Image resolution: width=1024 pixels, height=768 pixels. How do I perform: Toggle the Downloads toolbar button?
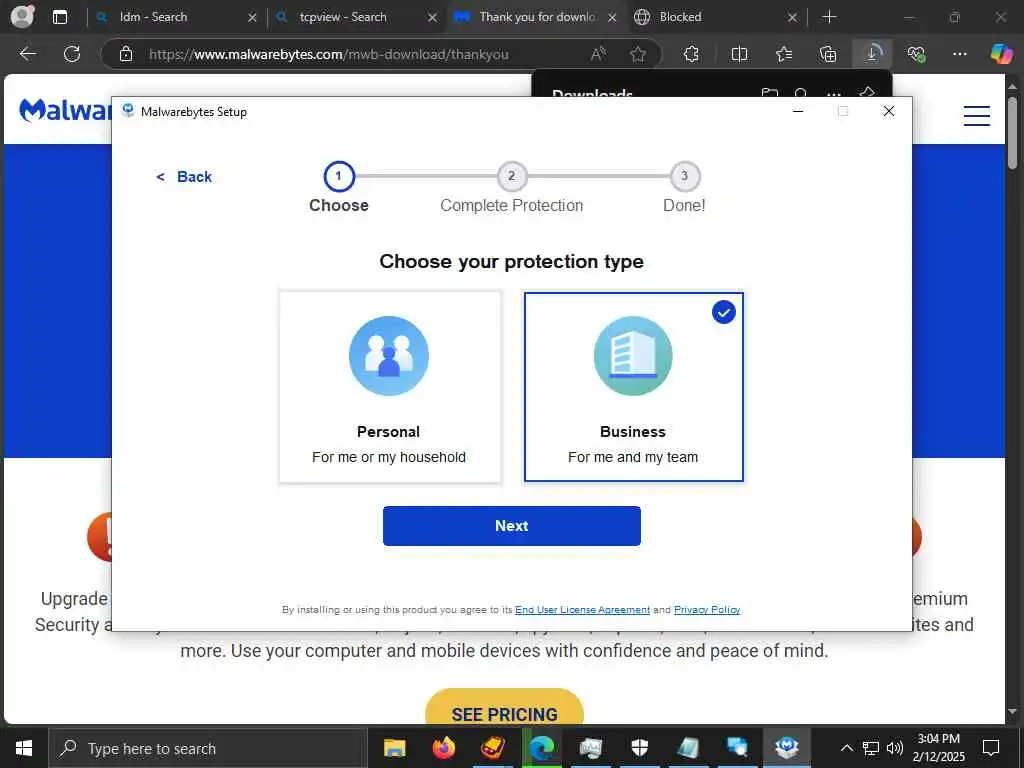872,54
